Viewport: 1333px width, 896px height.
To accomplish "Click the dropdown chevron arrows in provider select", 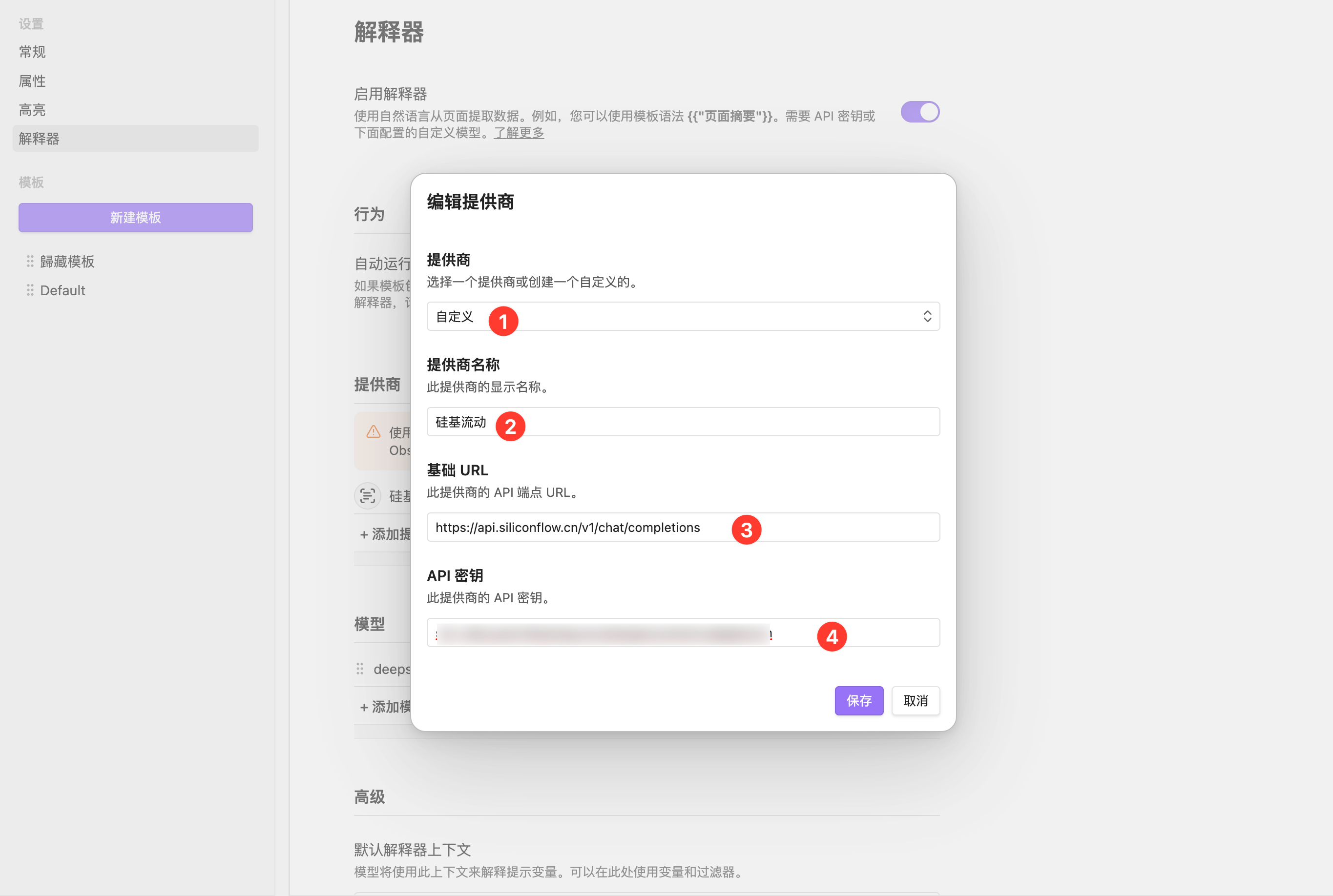I will [927, 317].
